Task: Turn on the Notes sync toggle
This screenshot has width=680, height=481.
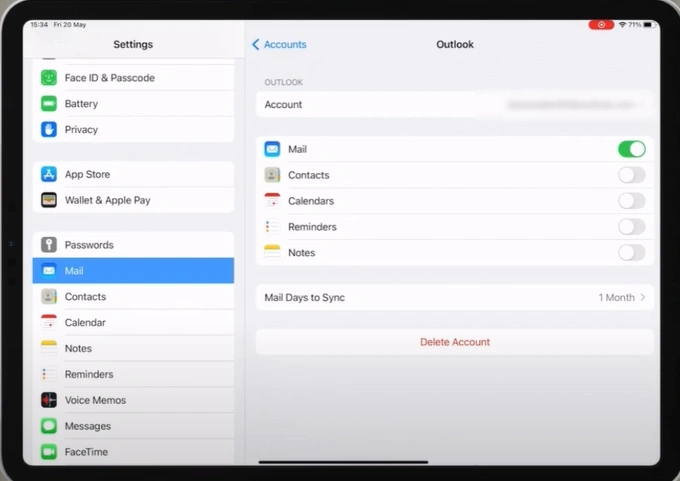Action: (632, 252)
